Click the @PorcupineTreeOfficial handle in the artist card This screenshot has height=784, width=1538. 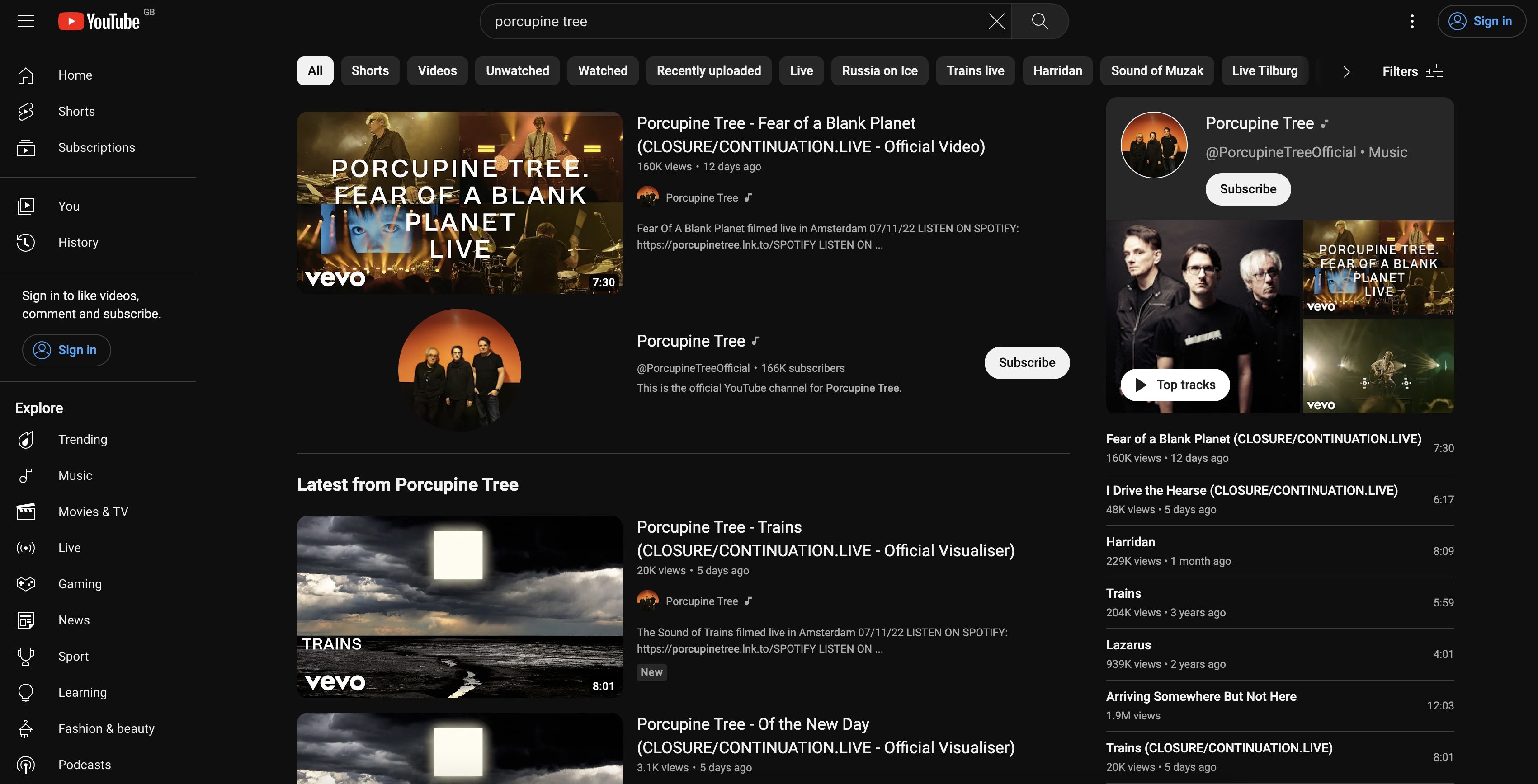coord(1280,152)
